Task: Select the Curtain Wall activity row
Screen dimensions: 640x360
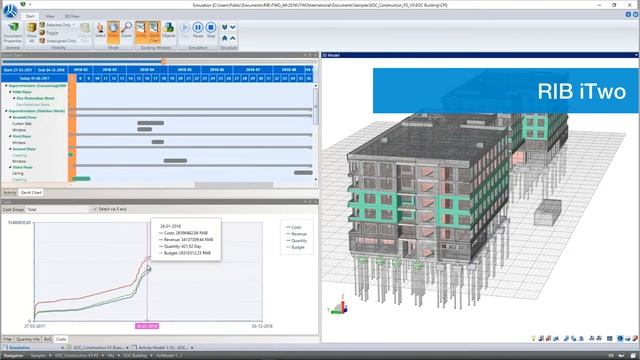Action: point(22,123)
